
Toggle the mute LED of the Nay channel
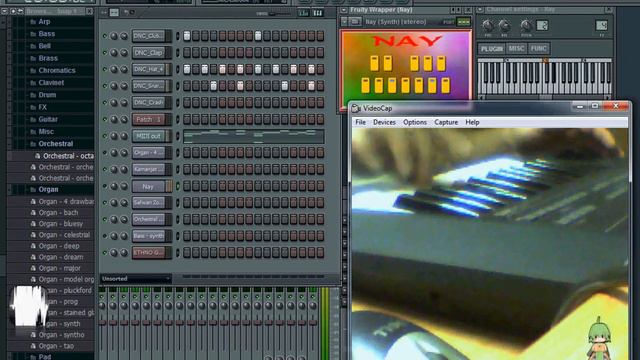[104, 186]
